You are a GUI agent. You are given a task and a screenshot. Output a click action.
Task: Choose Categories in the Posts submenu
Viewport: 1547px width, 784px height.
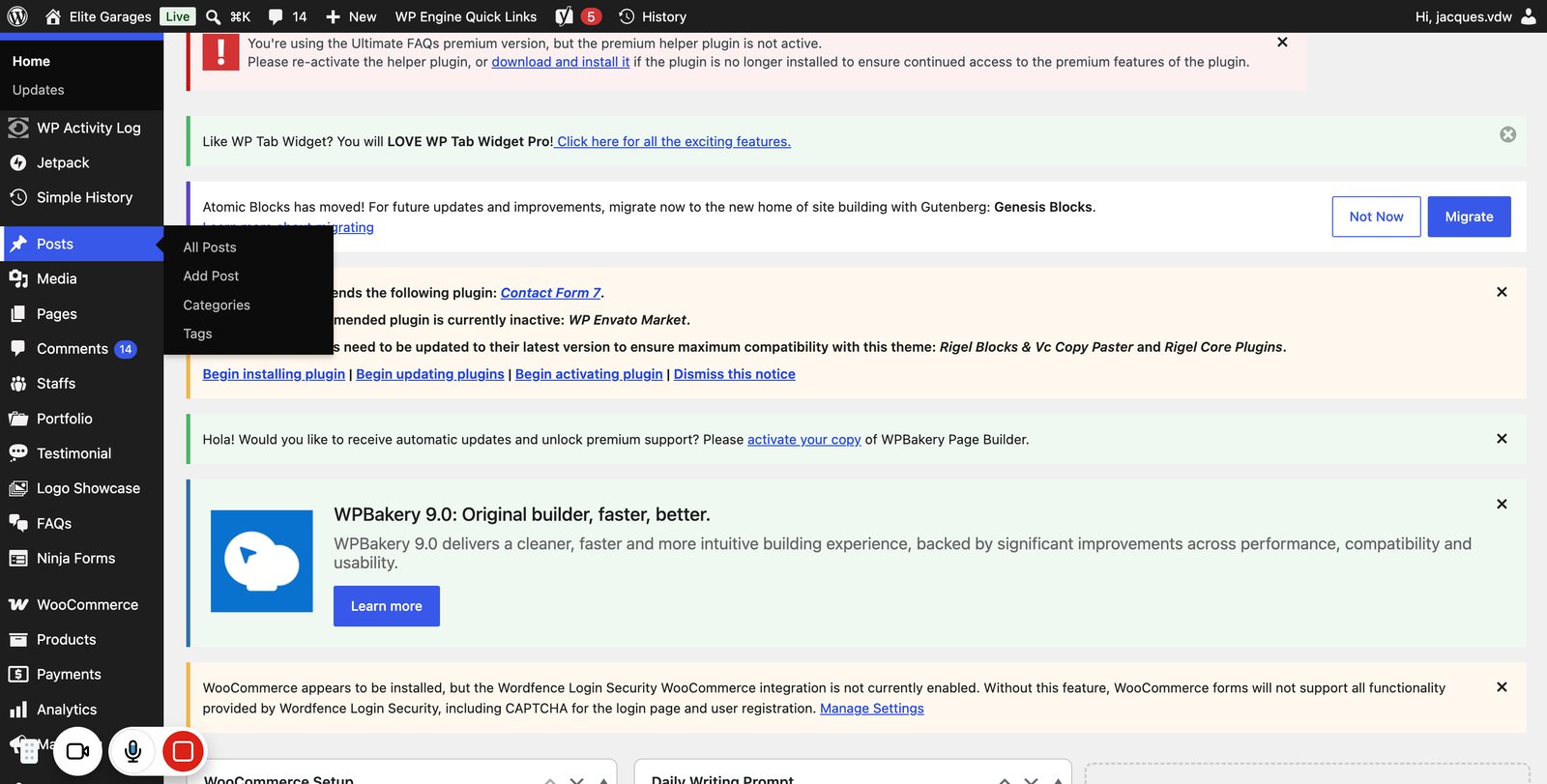pyautogui.click(x=217, y=305)
